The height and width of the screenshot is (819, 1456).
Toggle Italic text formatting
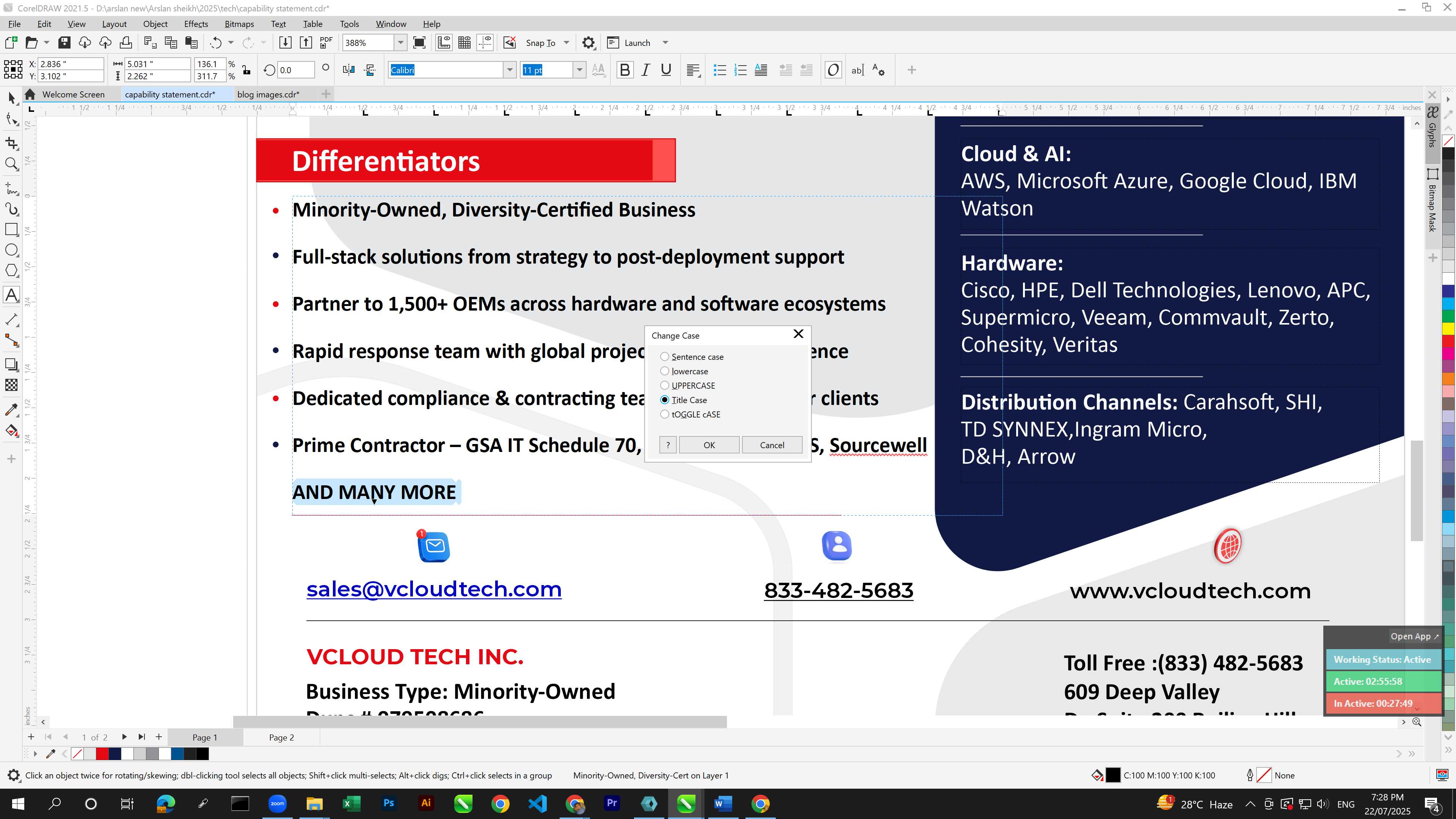[x=645, y=70]
